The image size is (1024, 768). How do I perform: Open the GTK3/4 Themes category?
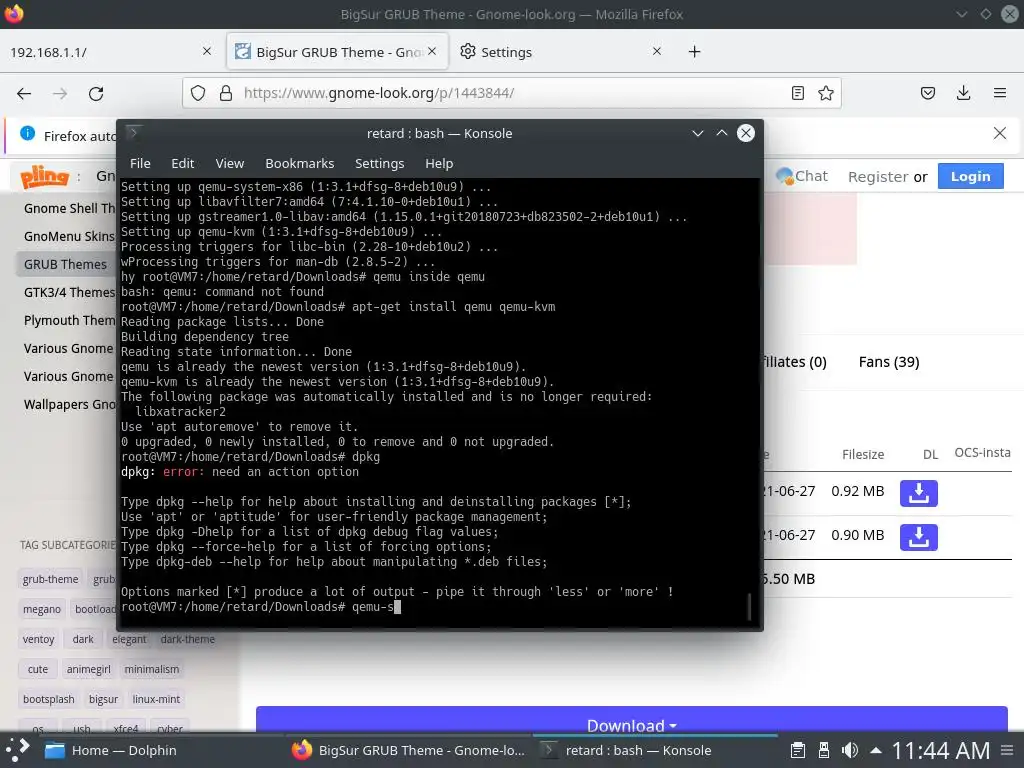tap(69, 293)
